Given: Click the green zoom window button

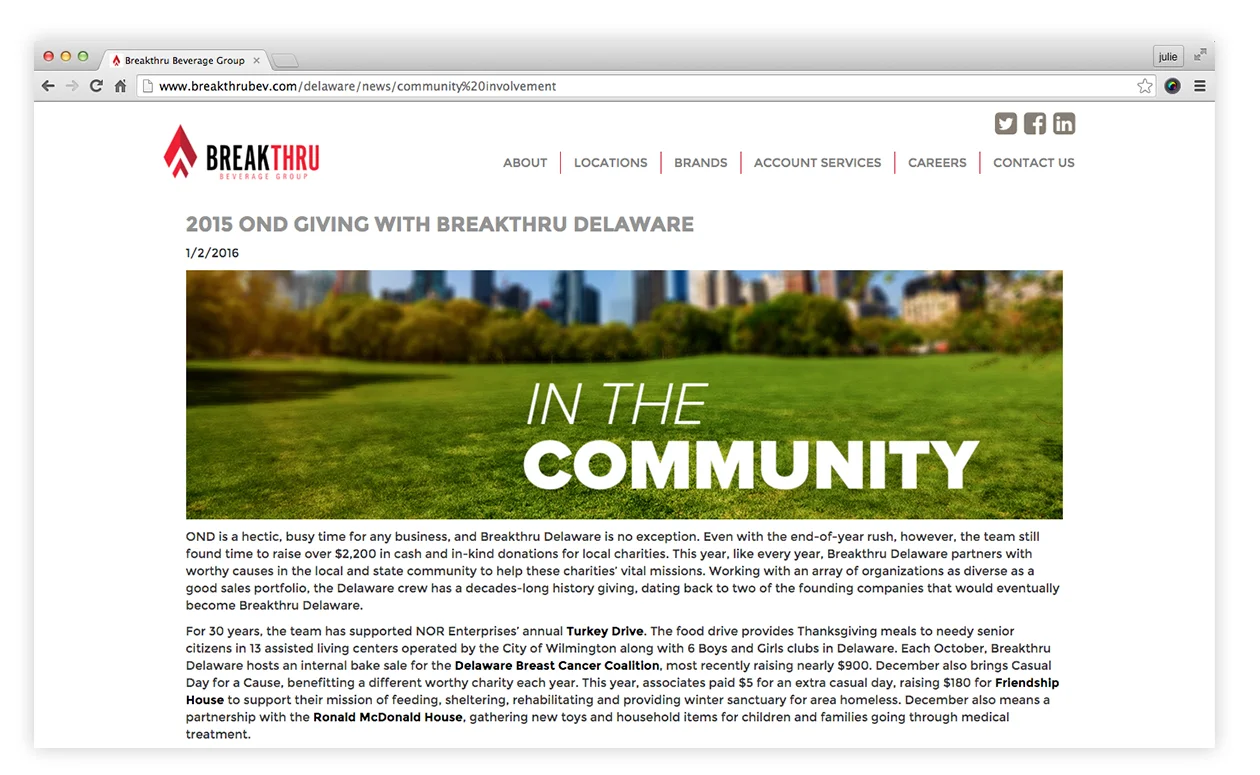Looking at the screenshot, I should click(x=83, y=57).
